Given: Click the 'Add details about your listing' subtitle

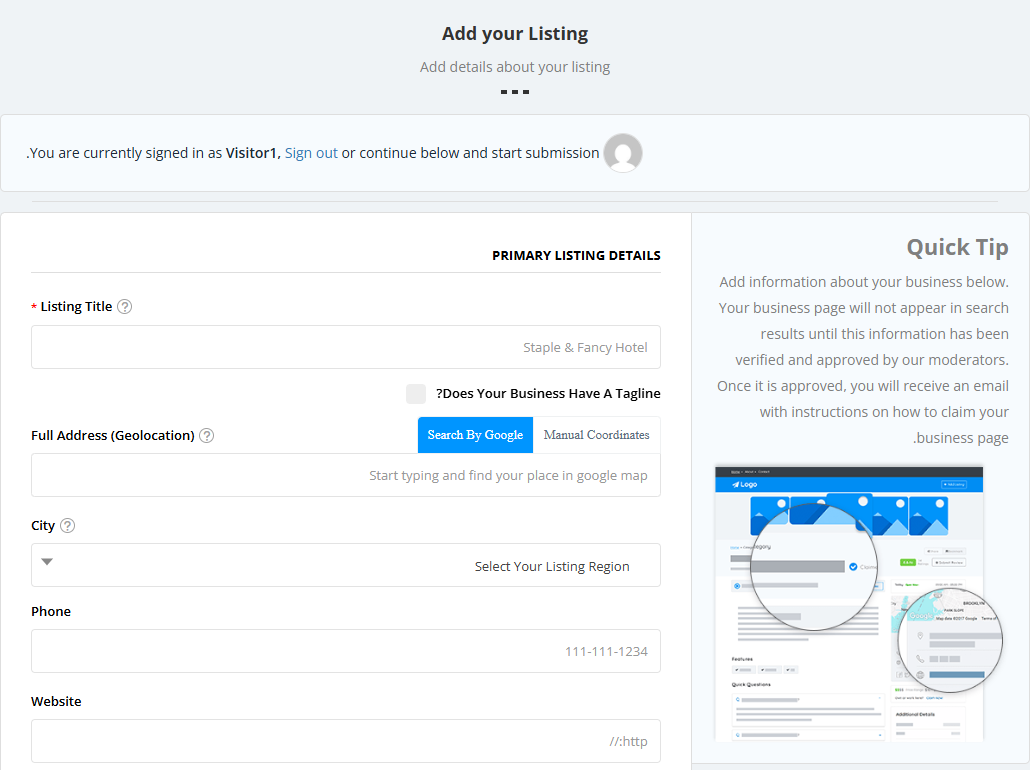Looking at the screenshot, I should coord(515,67).
